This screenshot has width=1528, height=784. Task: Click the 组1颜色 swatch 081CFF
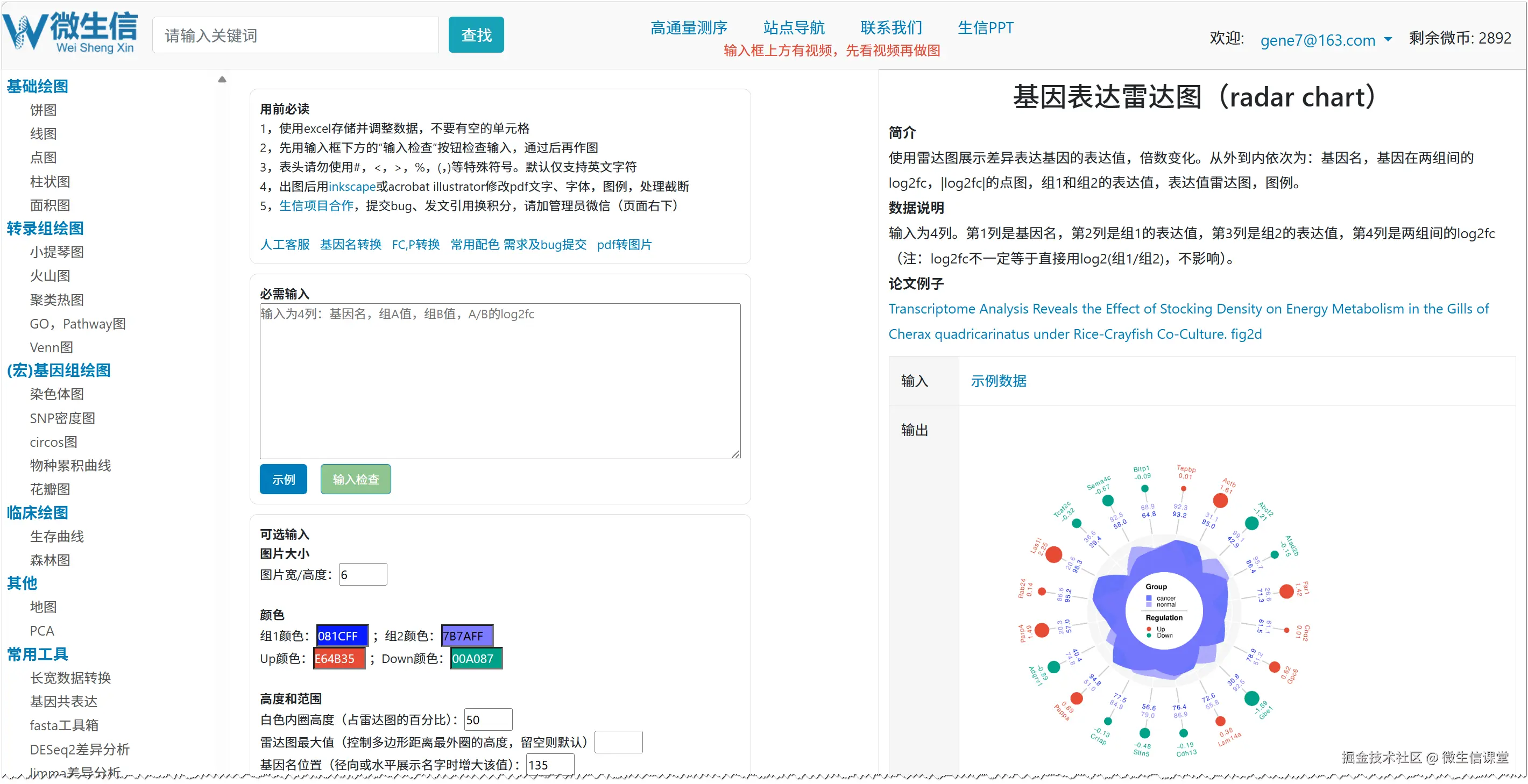[342, 636]
